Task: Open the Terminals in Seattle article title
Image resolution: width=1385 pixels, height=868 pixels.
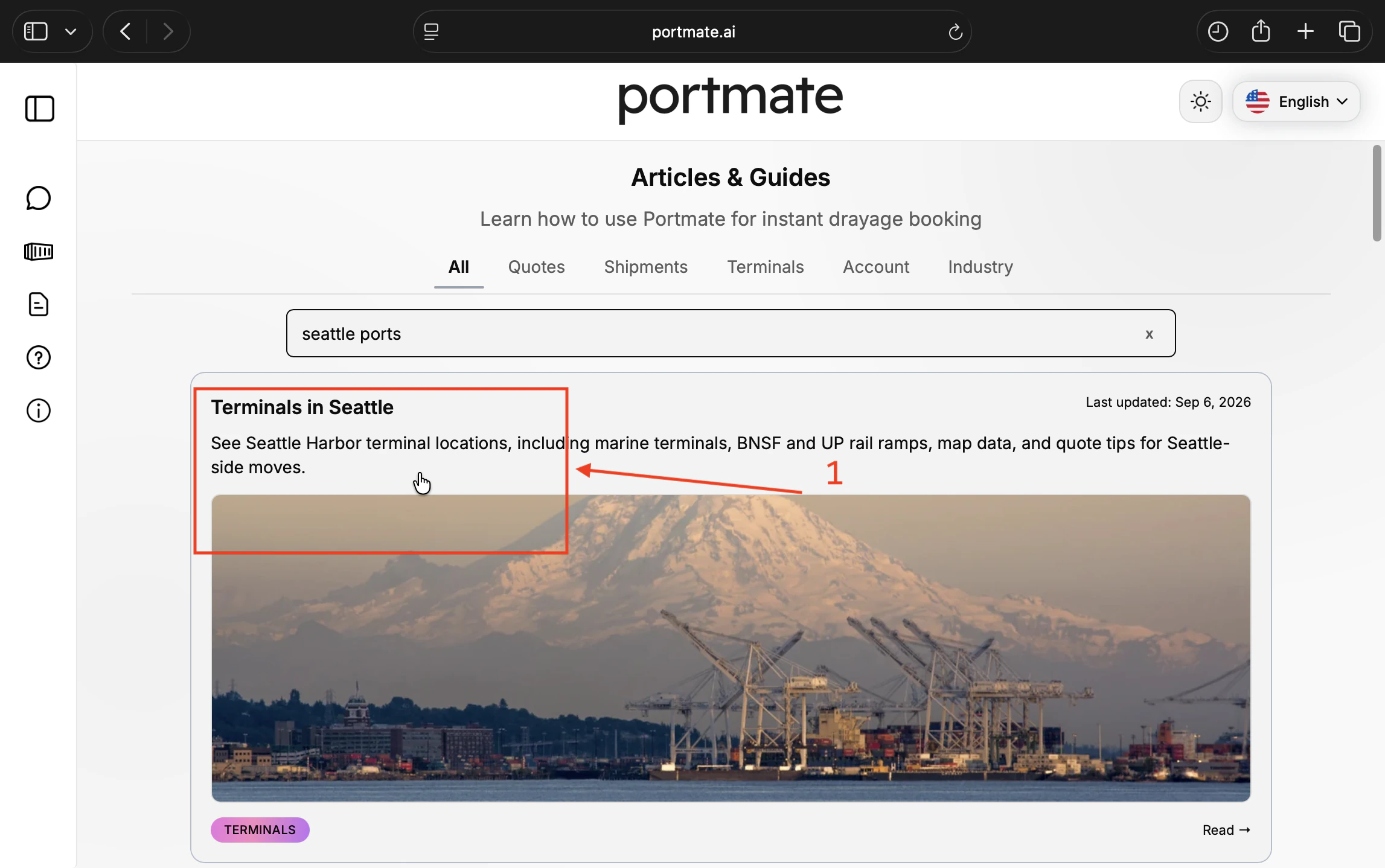Action: tap(302, 407)
